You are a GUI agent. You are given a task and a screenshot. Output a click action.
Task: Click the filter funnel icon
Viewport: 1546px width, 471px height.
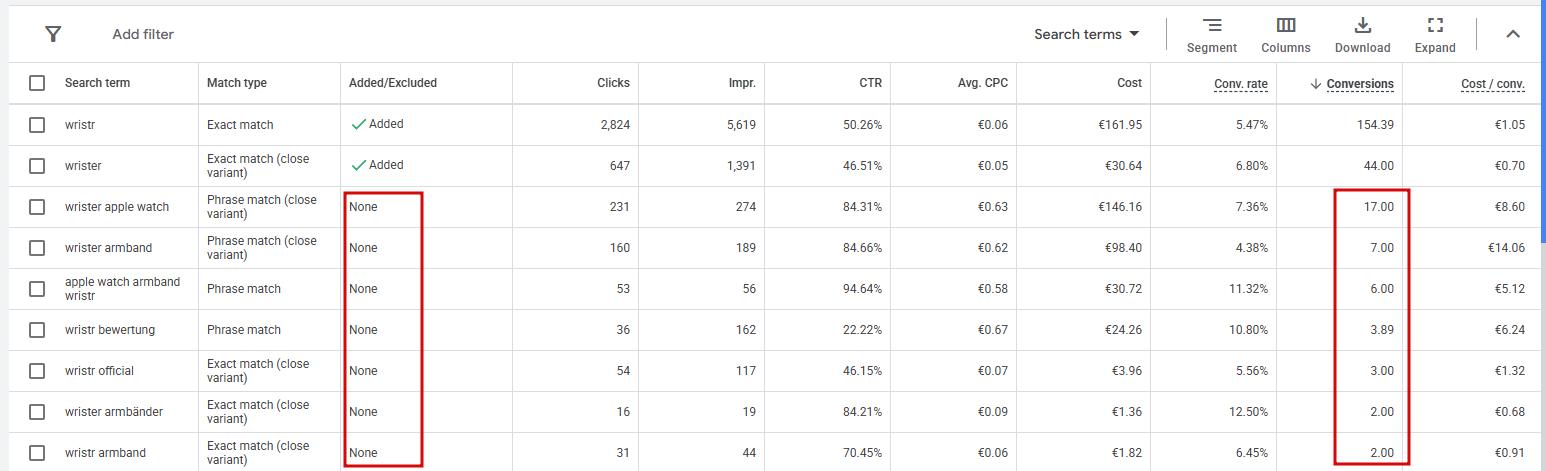[x=54, y=34]
